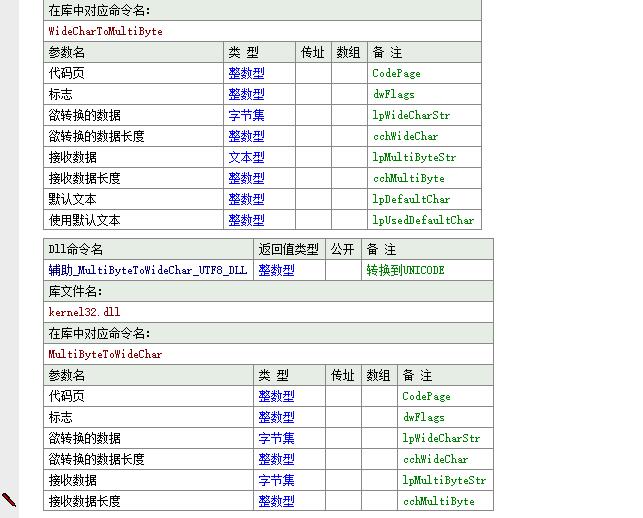Click the 公开 column header
The image size is (643, 518).
(x=342, y=249)
